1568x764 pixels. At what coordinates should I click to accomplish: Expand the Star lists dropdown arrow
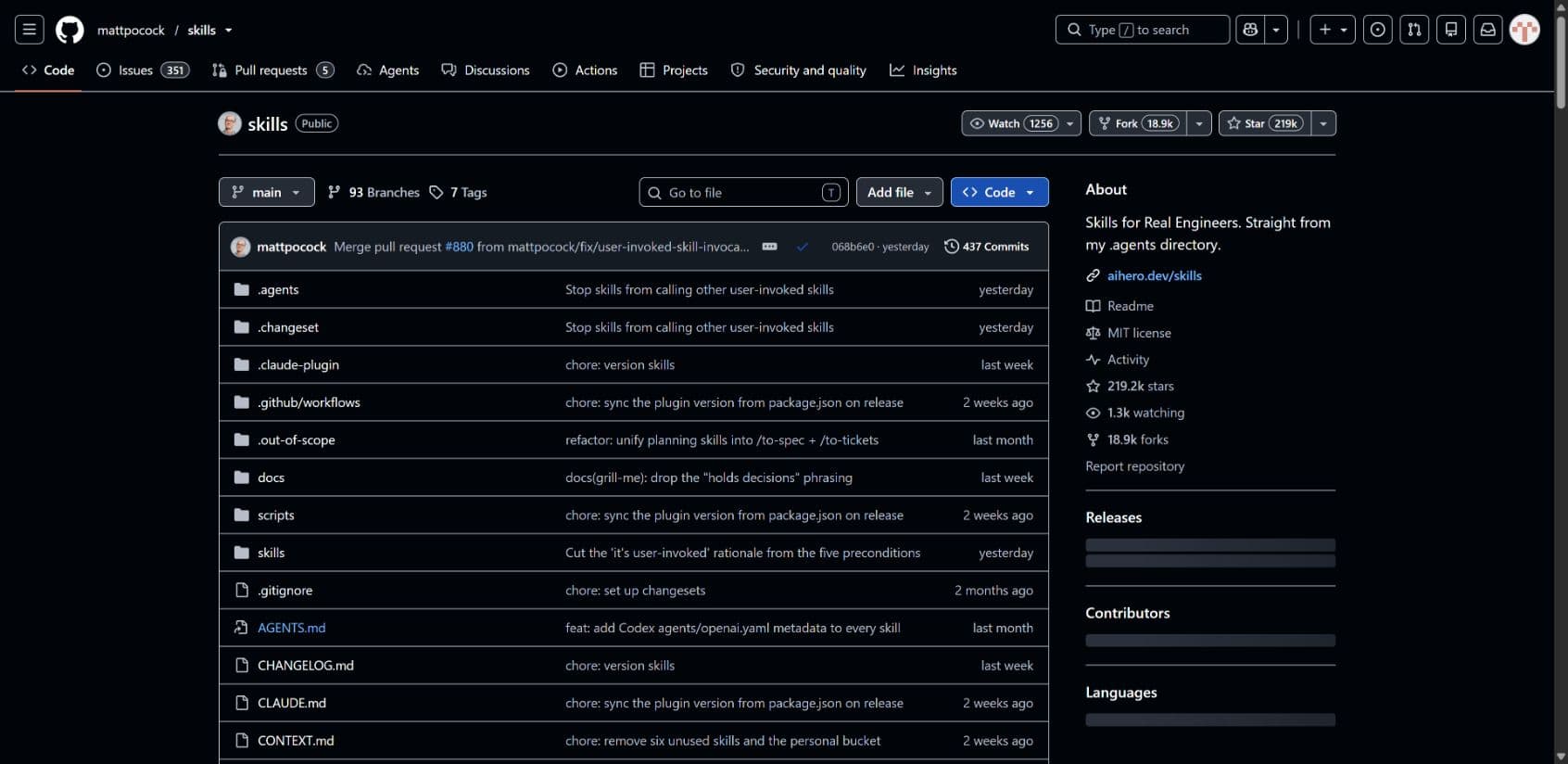pyautogui.click(x=1323, y=123)
